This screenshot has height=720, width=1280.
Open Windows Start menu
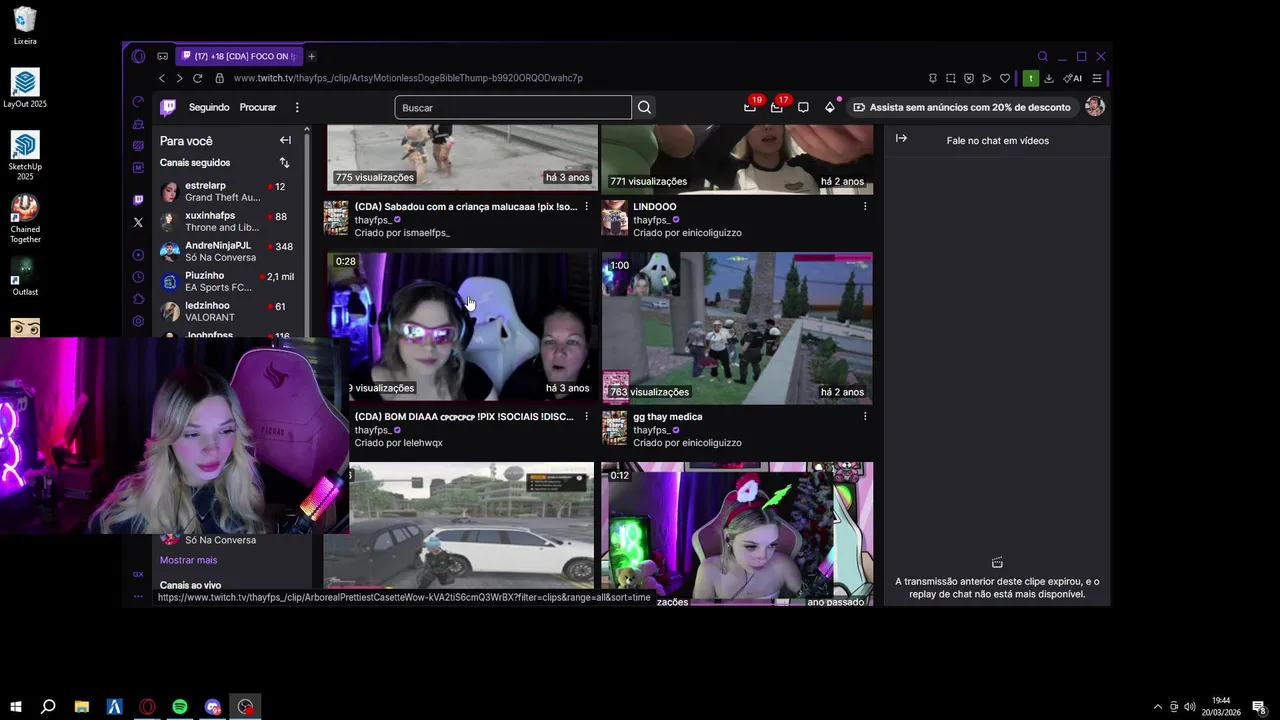tap(16, 707)
